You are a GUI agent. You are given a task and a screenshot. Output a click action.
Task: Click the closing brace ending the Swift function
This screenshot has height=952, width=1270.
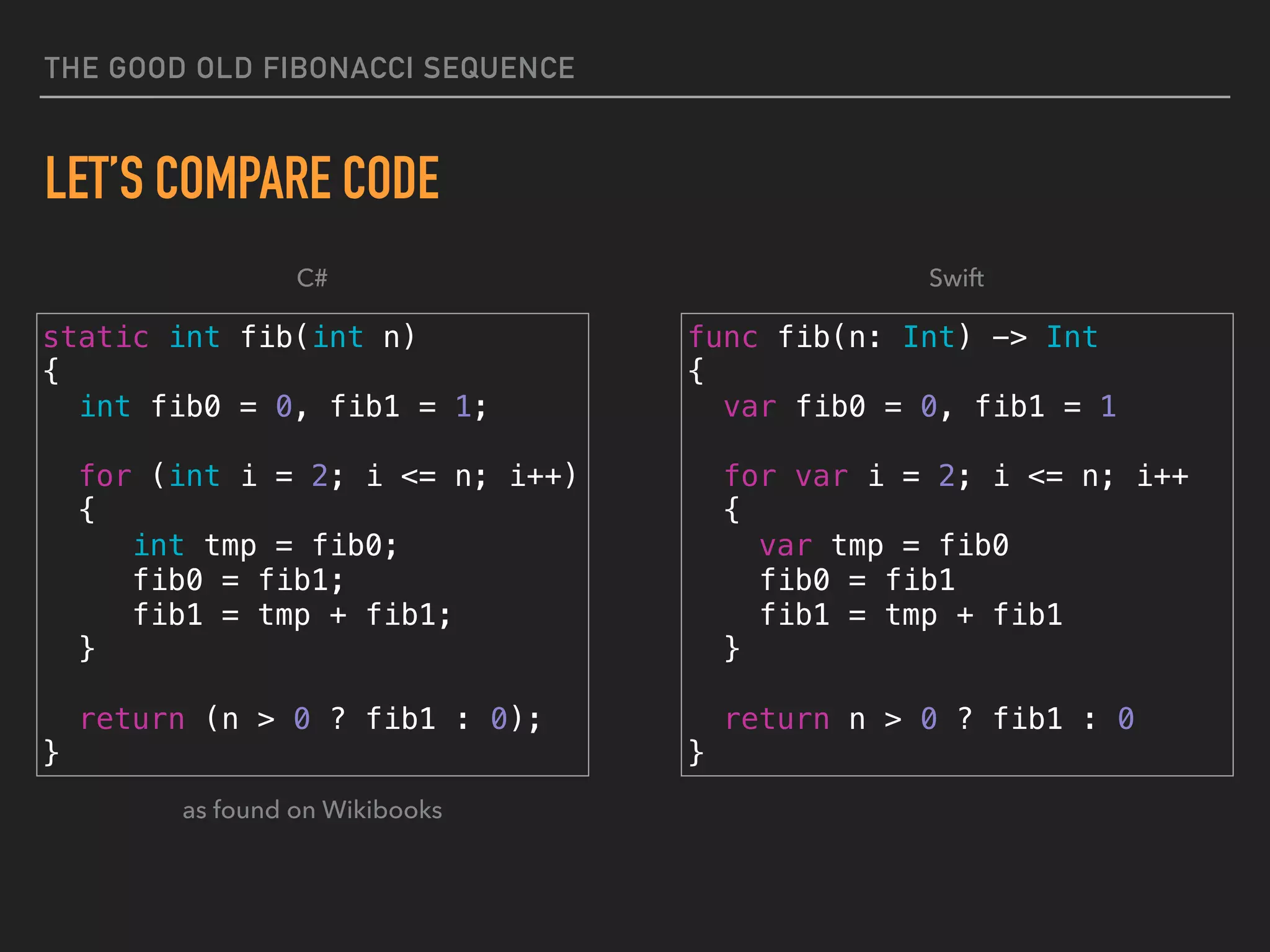(696, 753)
